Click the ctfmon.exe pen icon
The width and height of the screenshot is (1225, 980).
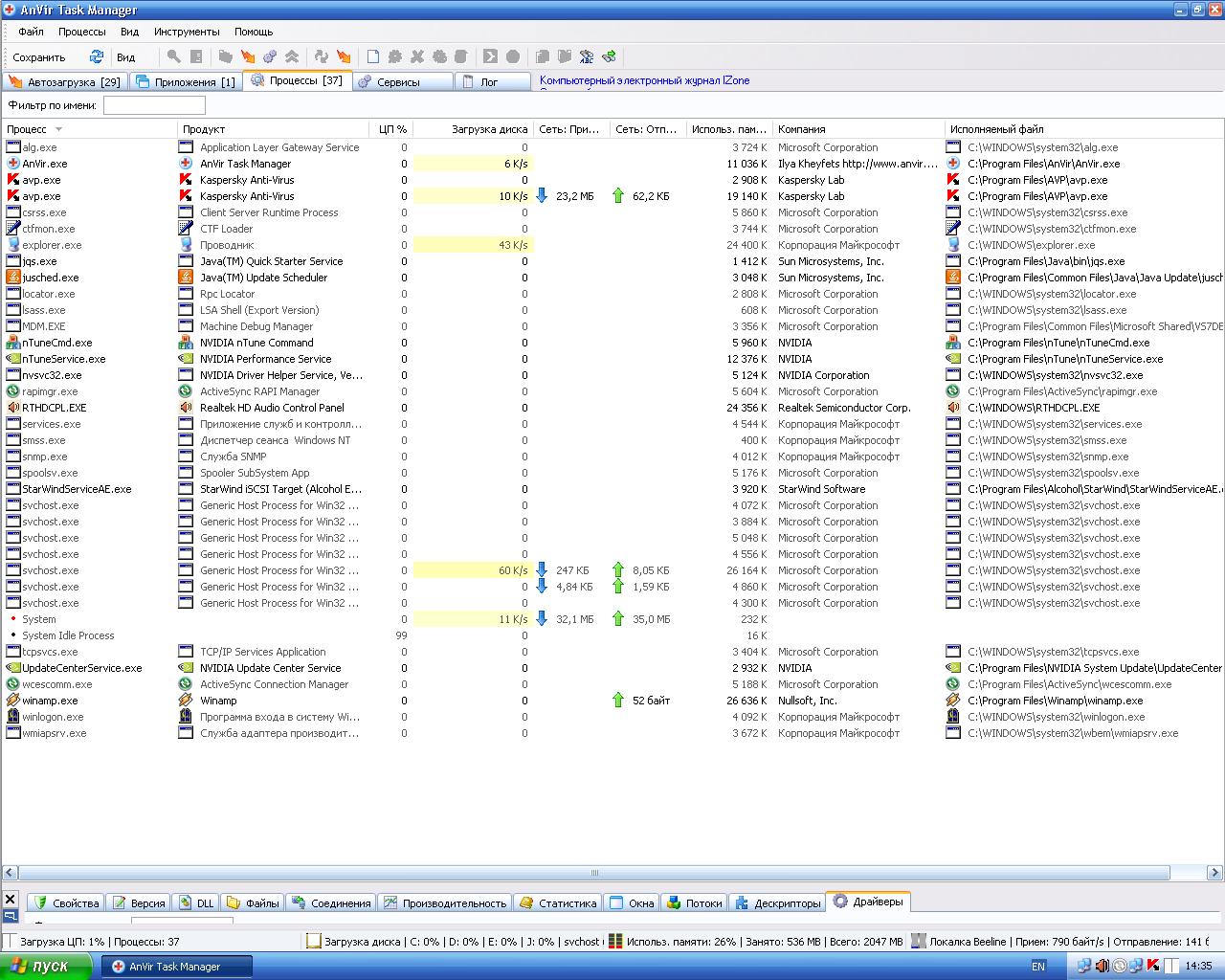(x=13, y=229)
